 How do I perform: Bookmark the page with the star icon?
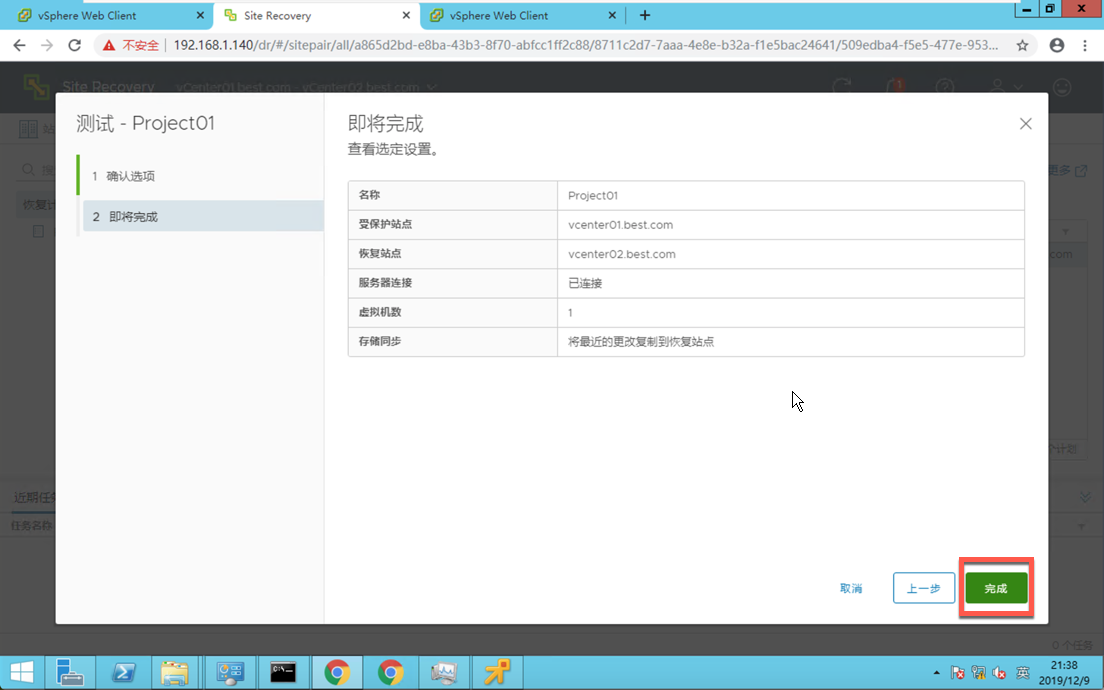point(1022,45)
